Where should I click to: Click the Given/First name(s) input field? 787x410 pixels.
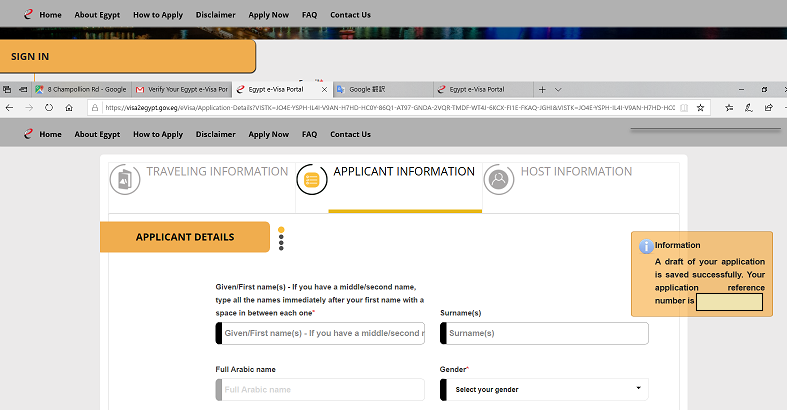tap(320, 333)
